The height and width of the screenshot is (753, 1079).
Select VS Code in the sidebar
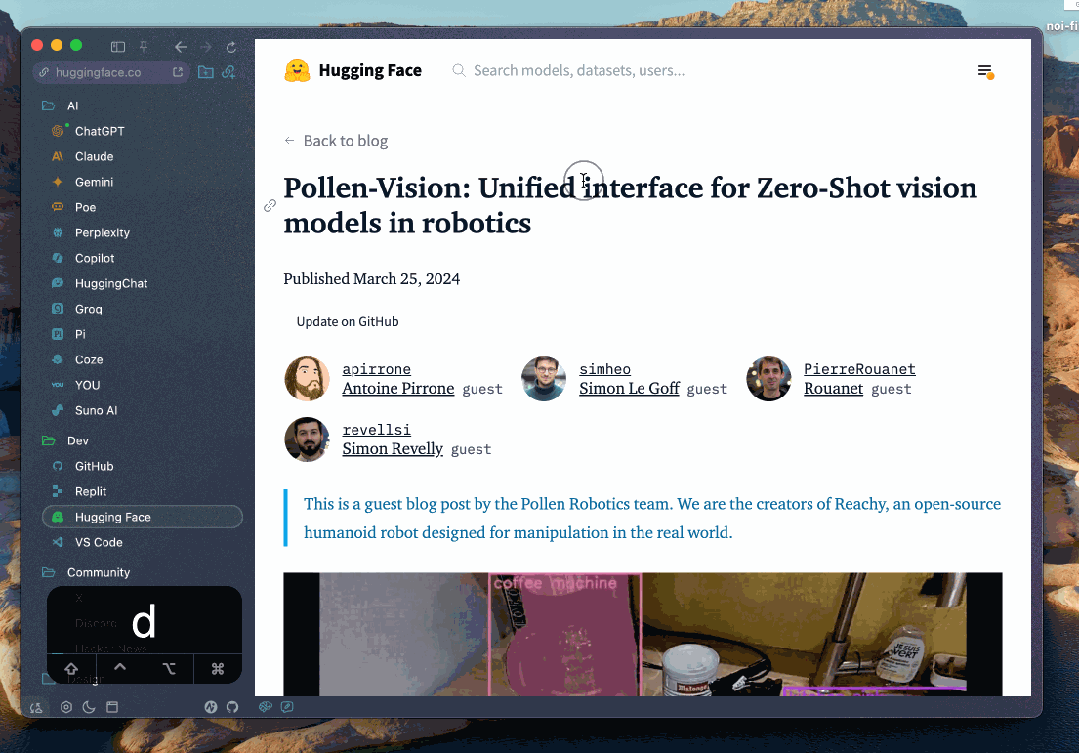98,542
